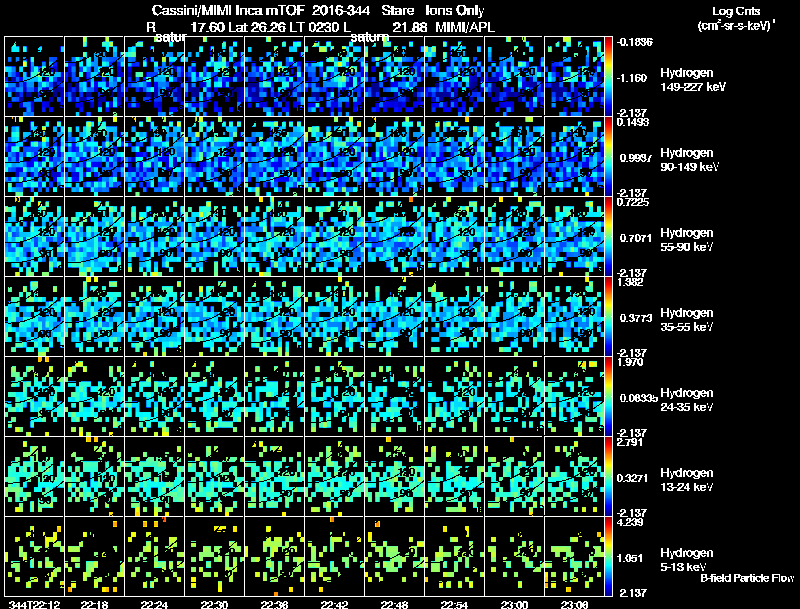Click the 22:42 time axis label

tap(334, 605)
